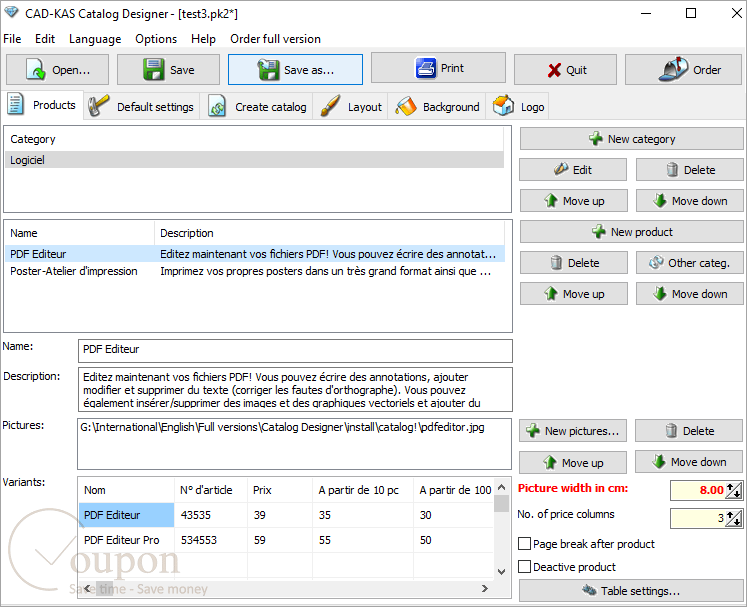
Task: Click the green plus on New pictures
Action: (x=533, y=431)
